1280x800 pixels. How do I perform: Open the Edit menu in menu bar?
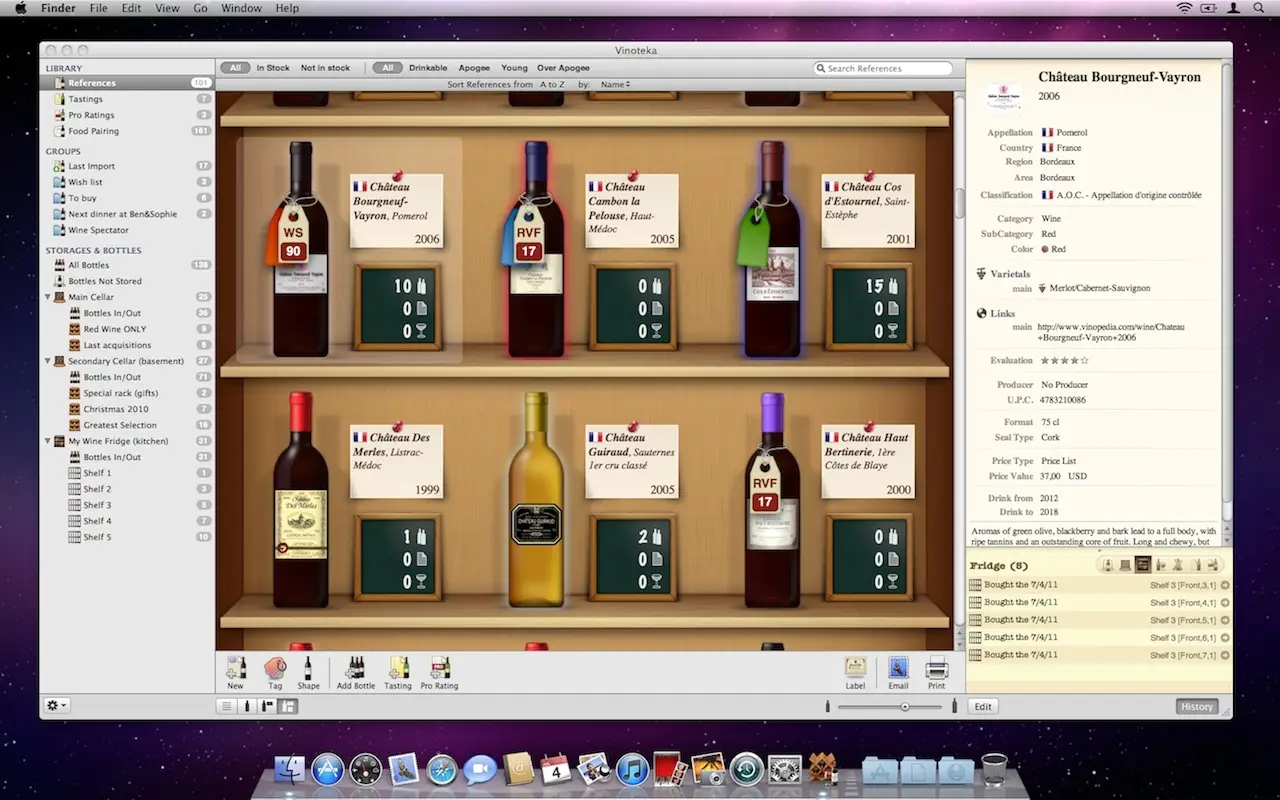(131, 8)
